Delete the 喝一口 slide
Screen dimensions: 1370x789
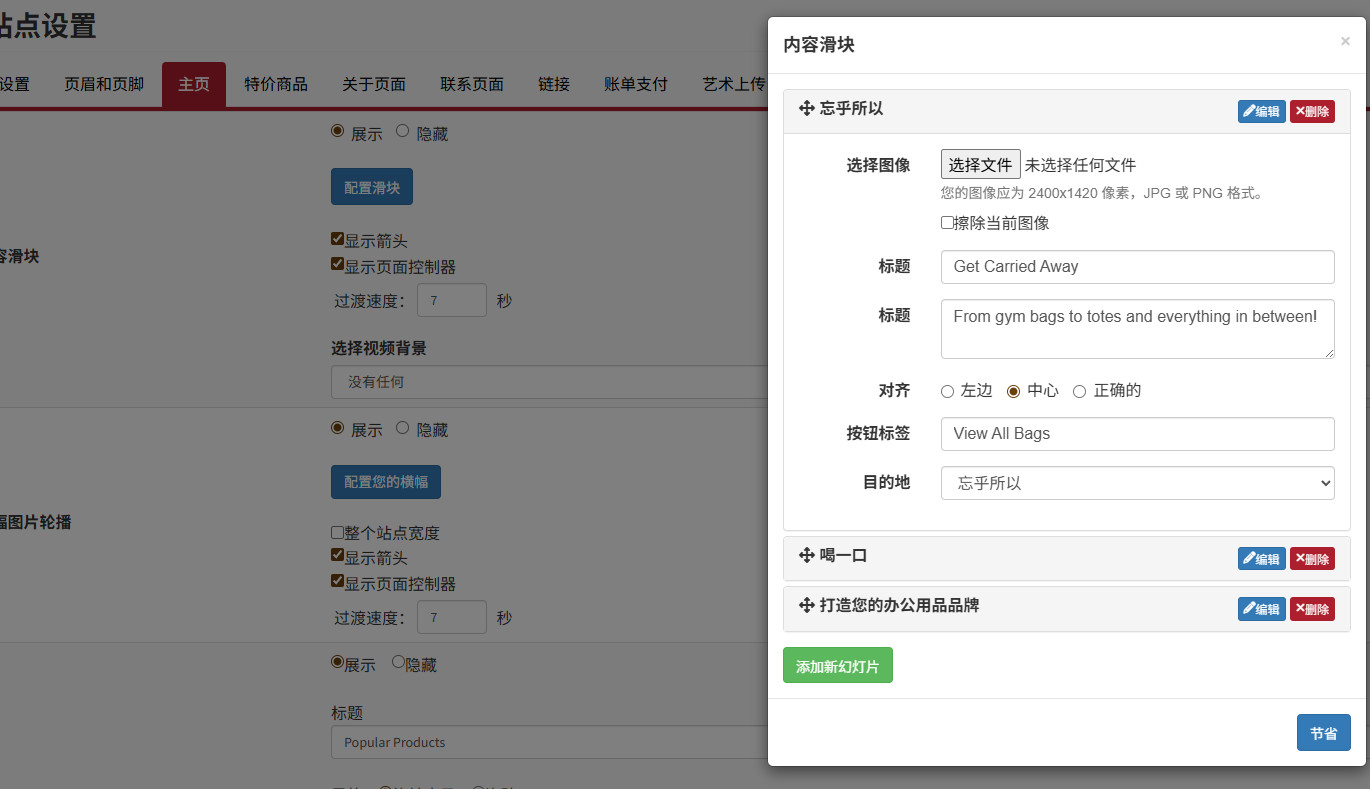pyautogui.click(x=1312, y=558)
